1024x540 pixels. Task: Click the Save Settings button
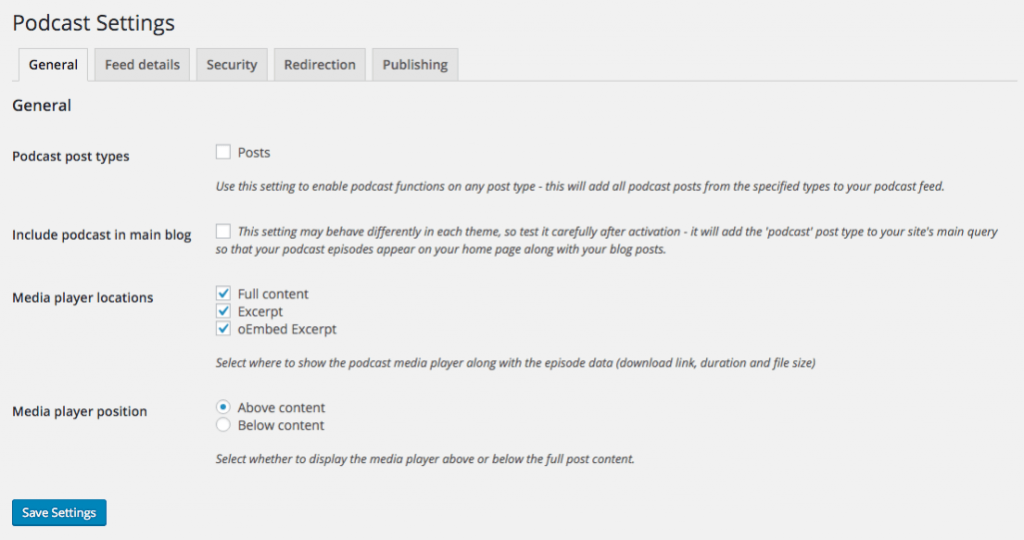pyautogui.click(x=59, y=513)
